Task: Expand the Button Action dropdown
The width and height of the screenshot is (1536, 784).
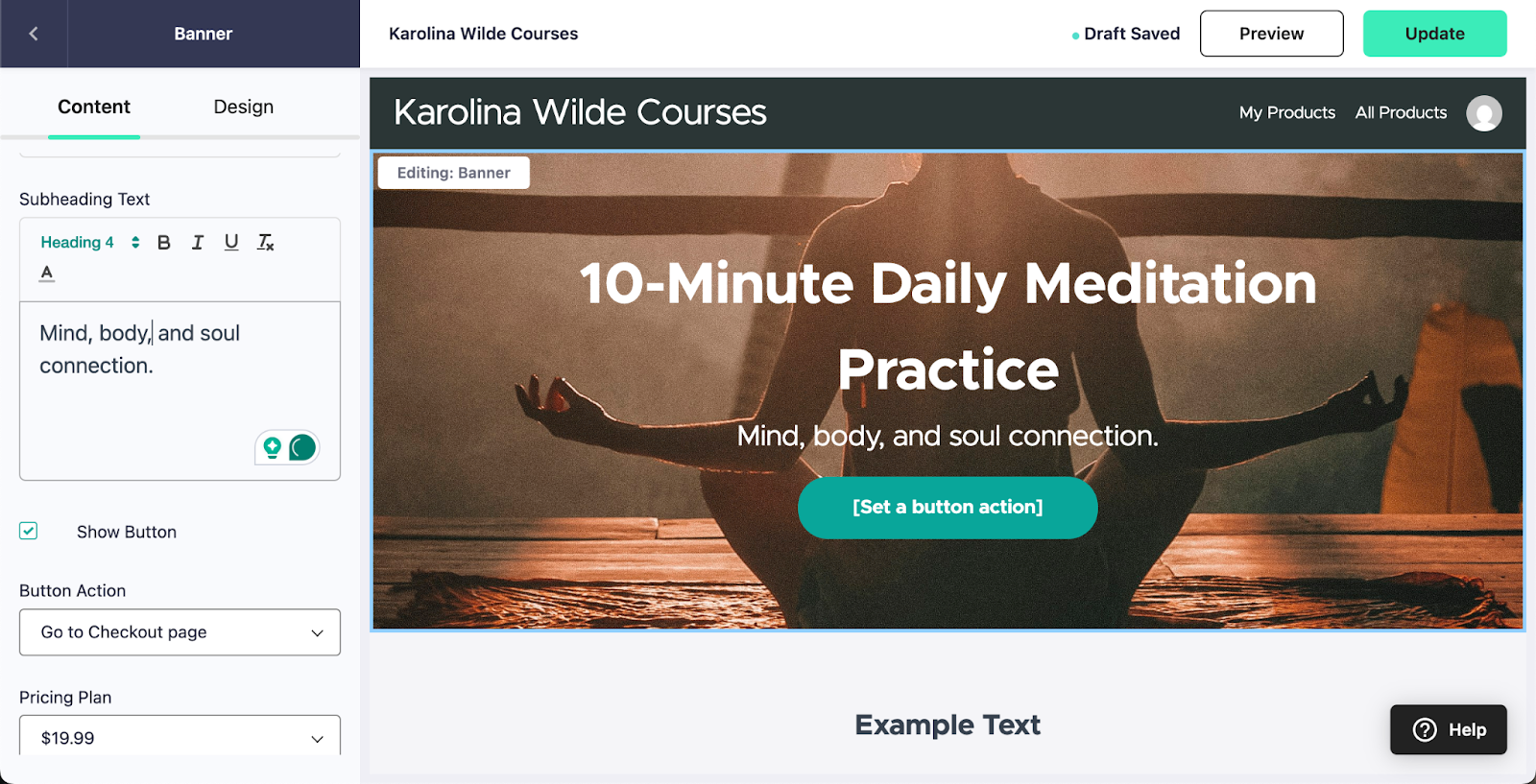Action: click(180, 632)
